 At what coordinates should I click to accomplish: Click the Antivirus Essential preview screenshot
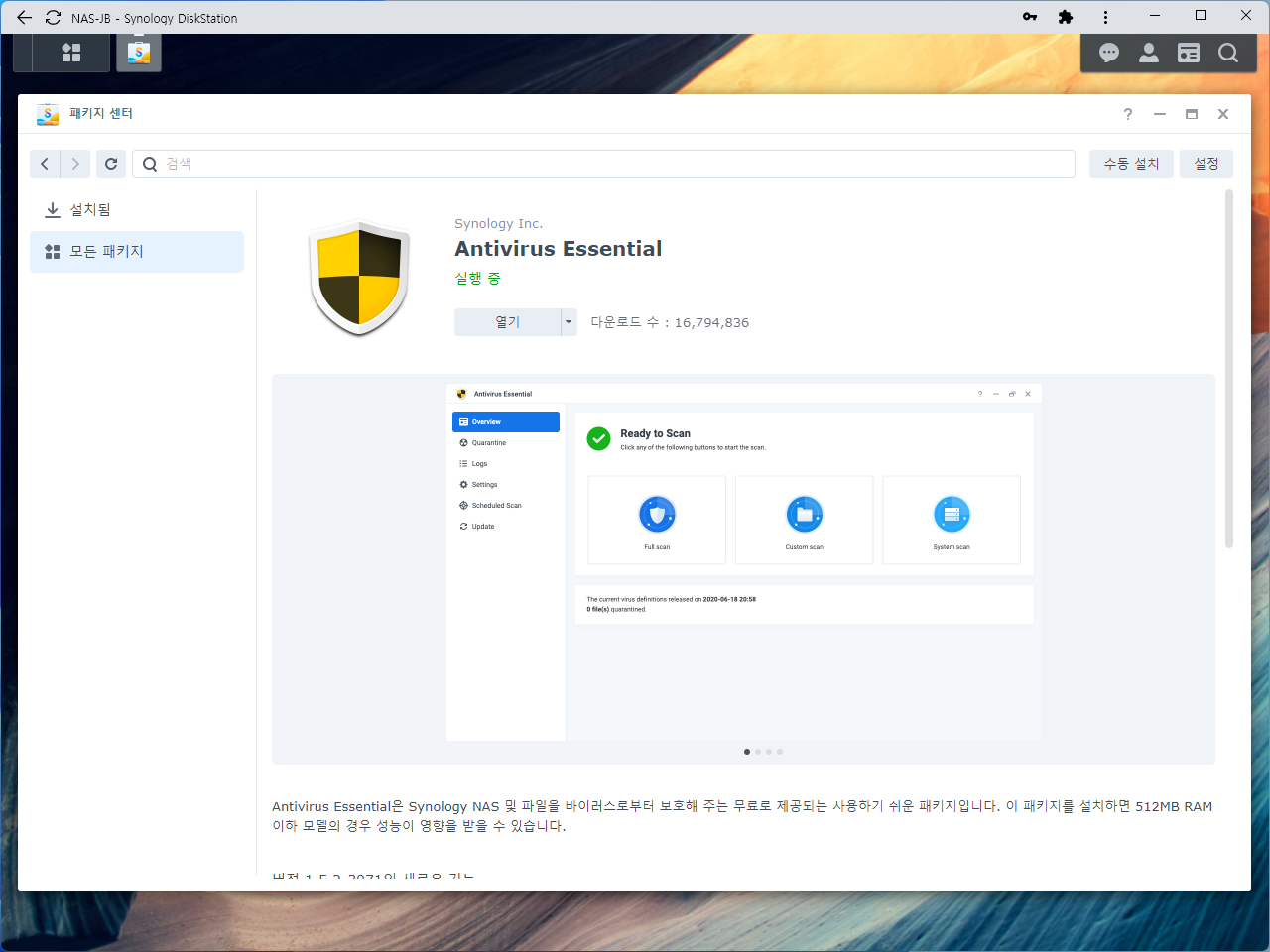744,562
